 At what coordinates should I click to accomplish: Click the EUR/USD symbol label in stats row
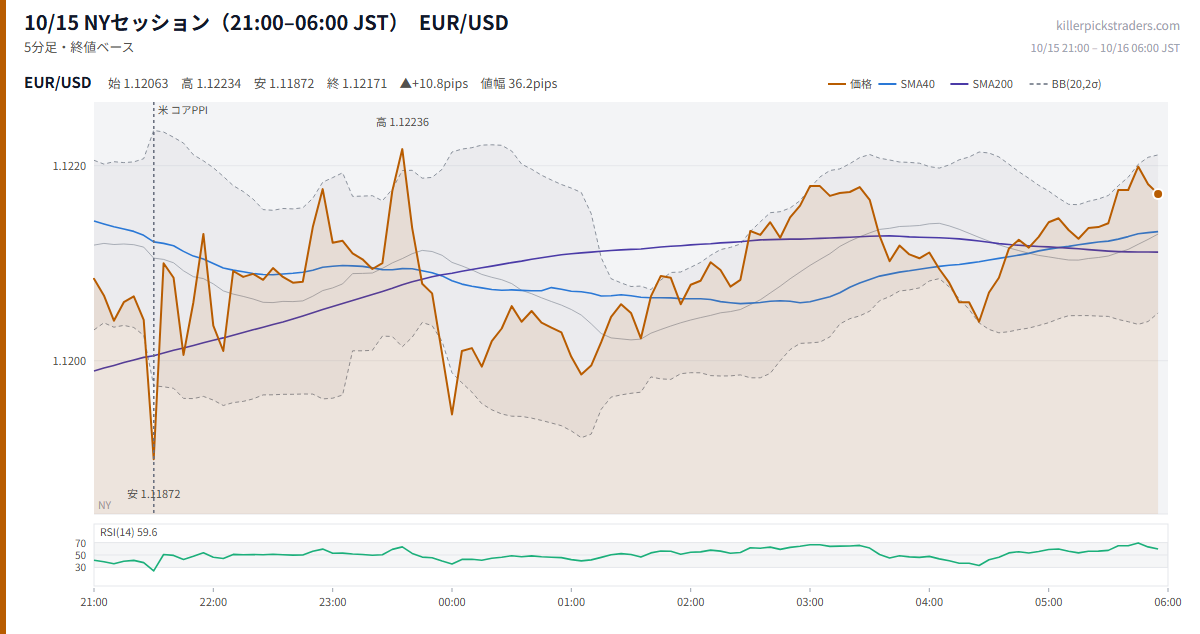click(58, 83)
